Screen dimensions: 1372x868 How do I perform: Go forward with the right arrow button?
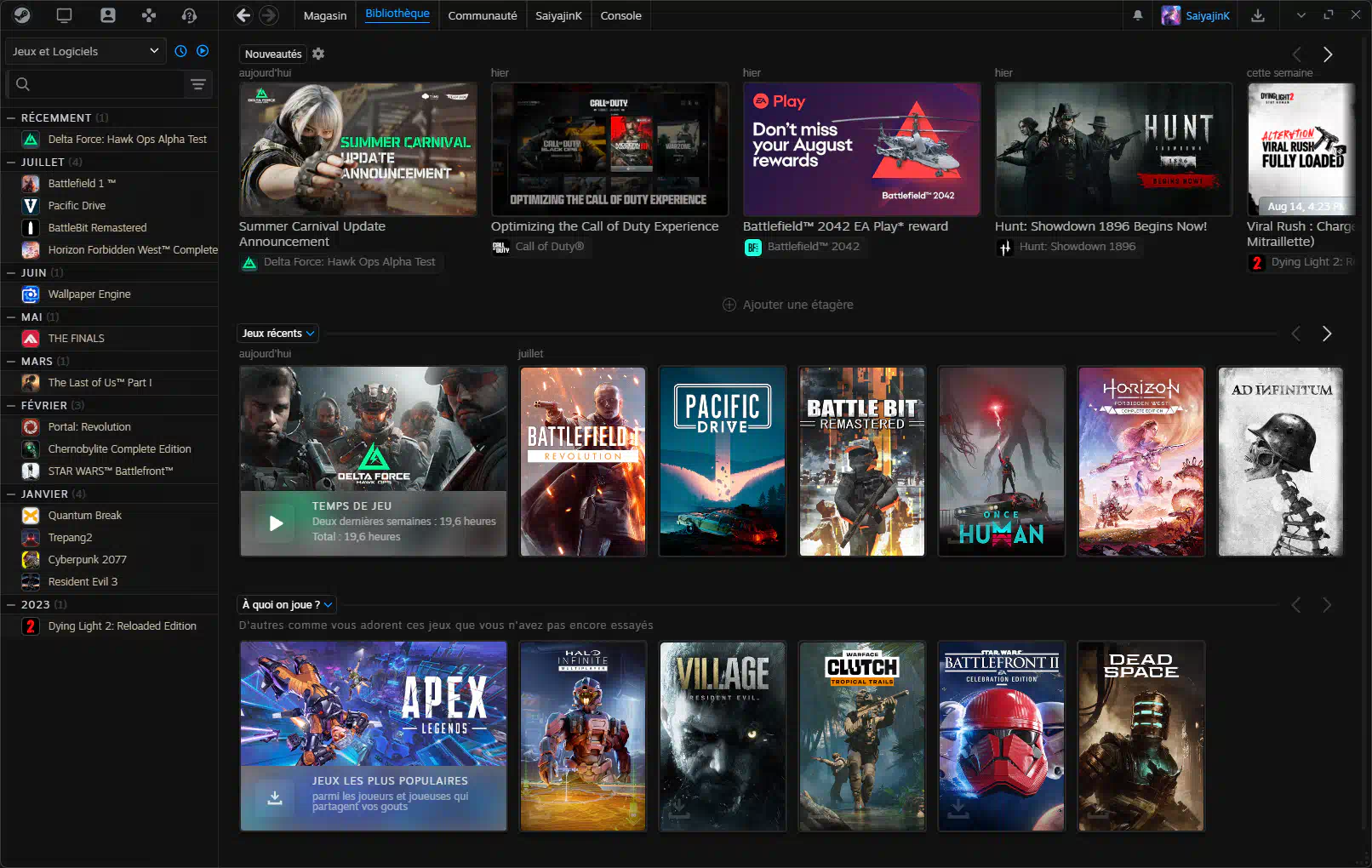[x=269, y=15]
